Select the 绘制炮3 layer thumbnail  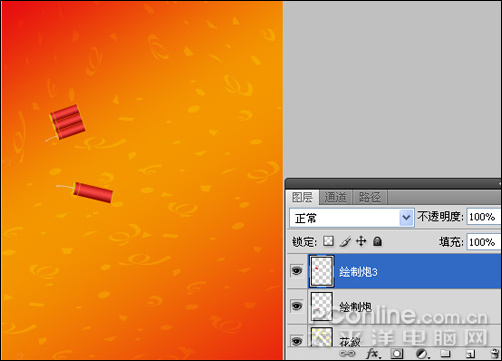pos(322,271)
